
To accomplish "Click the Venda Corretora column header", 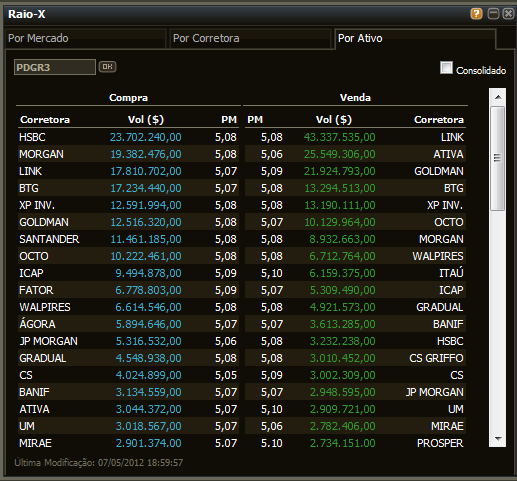I will (439, 120).
